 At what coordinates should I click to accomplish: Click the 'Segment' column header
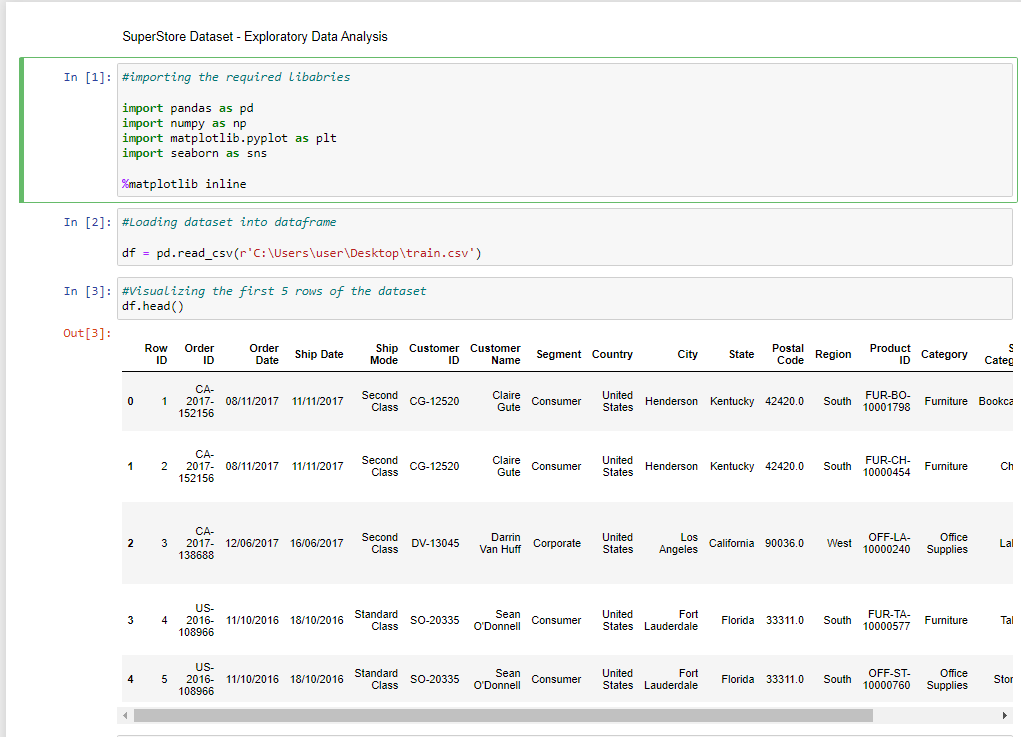pos(558,354)
